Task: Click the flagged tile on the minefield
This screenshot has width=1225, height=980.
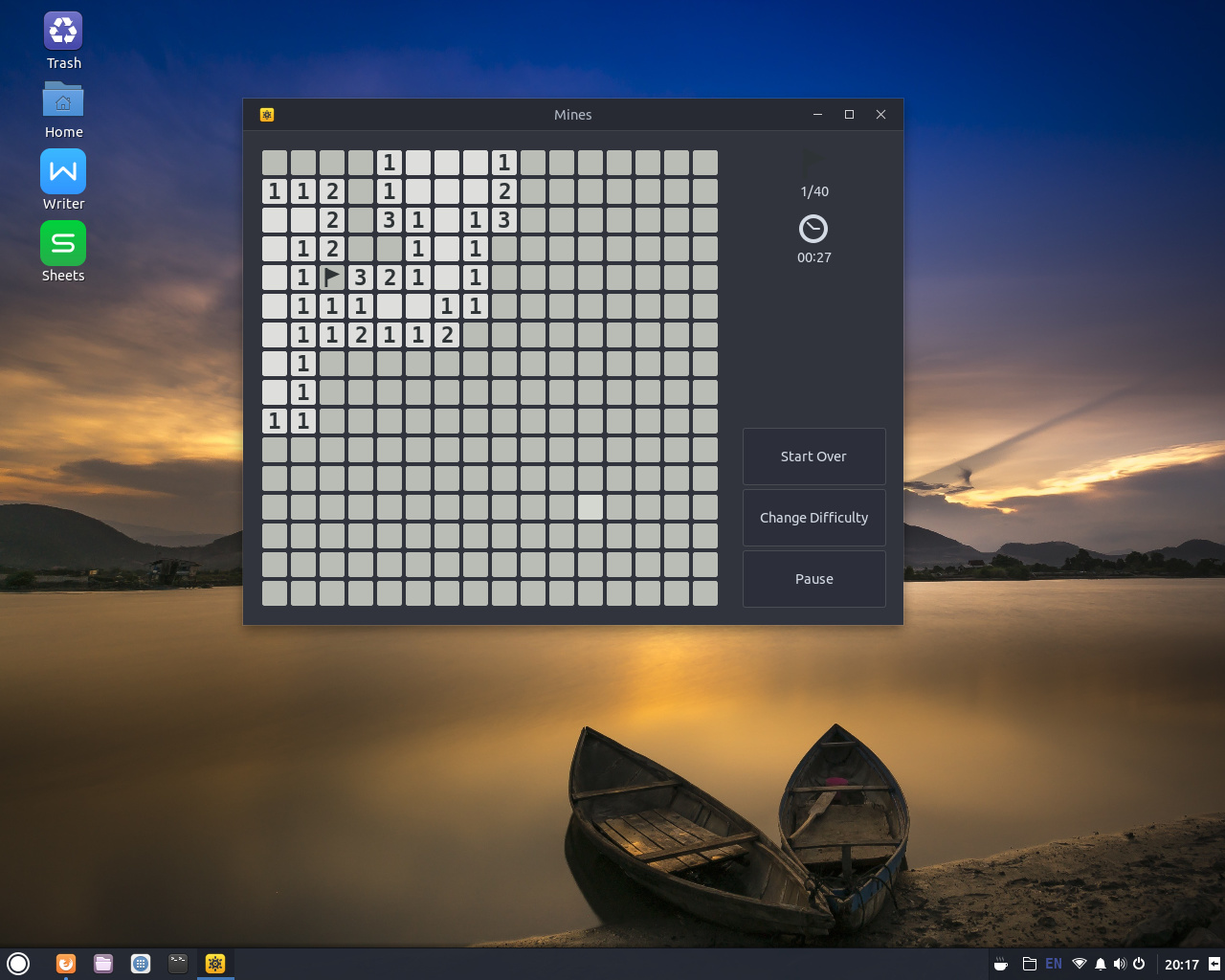Action: click(x=332, y=278)
